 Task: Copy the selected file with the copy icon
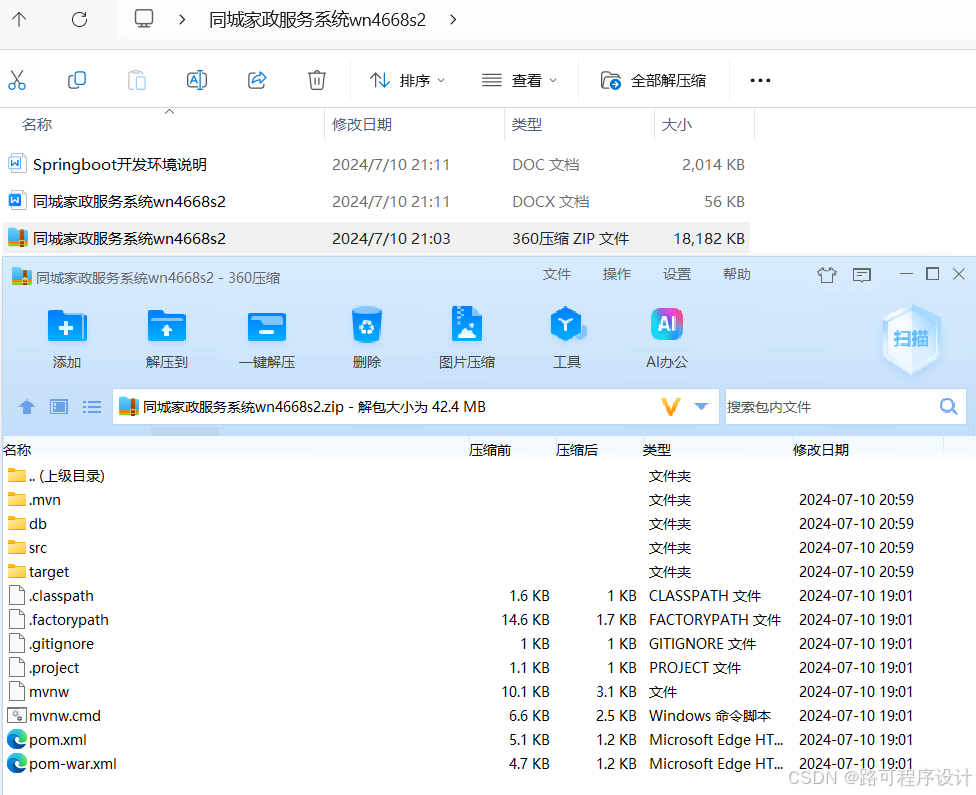tap(77, 80)
